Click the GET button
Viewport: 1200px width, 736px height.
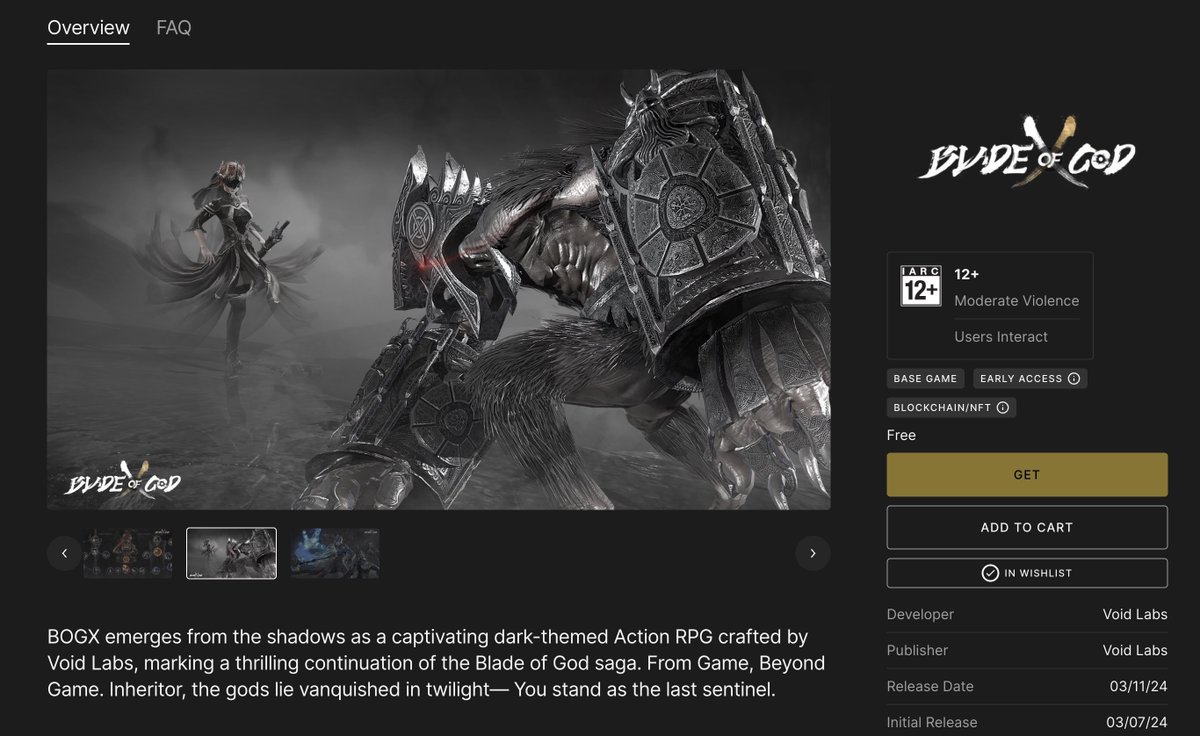click(1027, 475)
